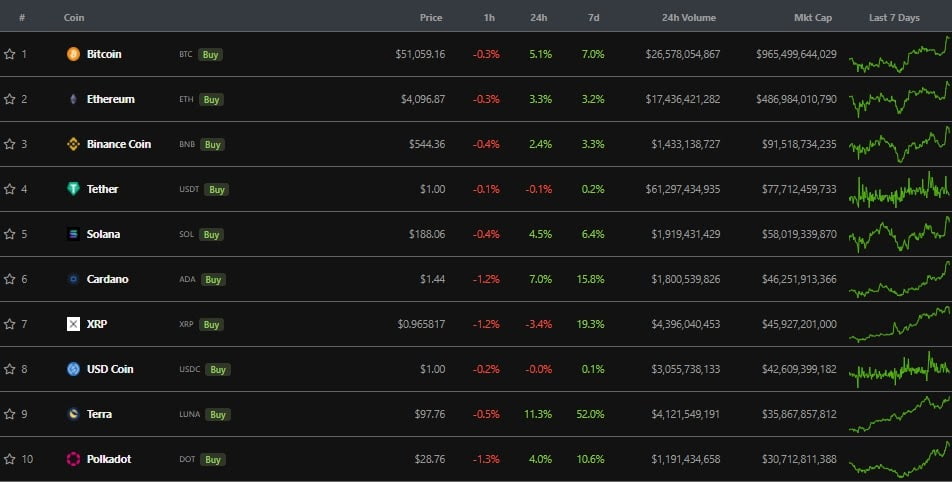Click the Bitcoin coin logo icon
Screen dimensions: 952x482
point(73,54)
